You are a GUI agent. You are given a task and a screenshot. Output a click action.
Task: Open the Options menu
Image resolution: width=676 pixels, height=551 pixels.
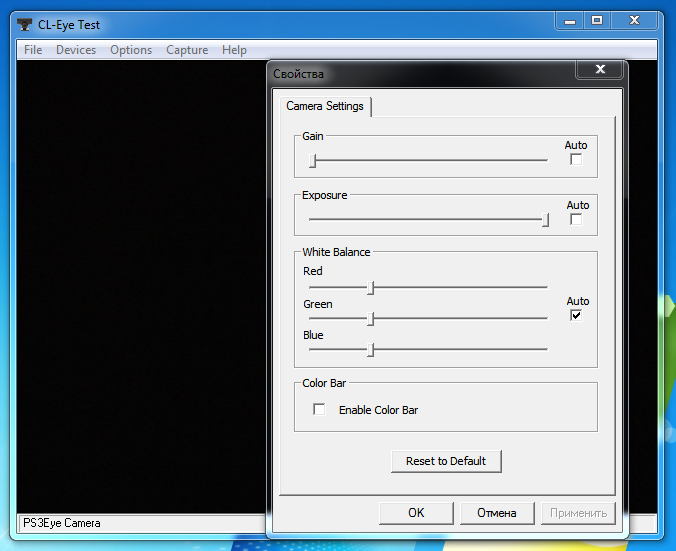(x=131, y=50)
